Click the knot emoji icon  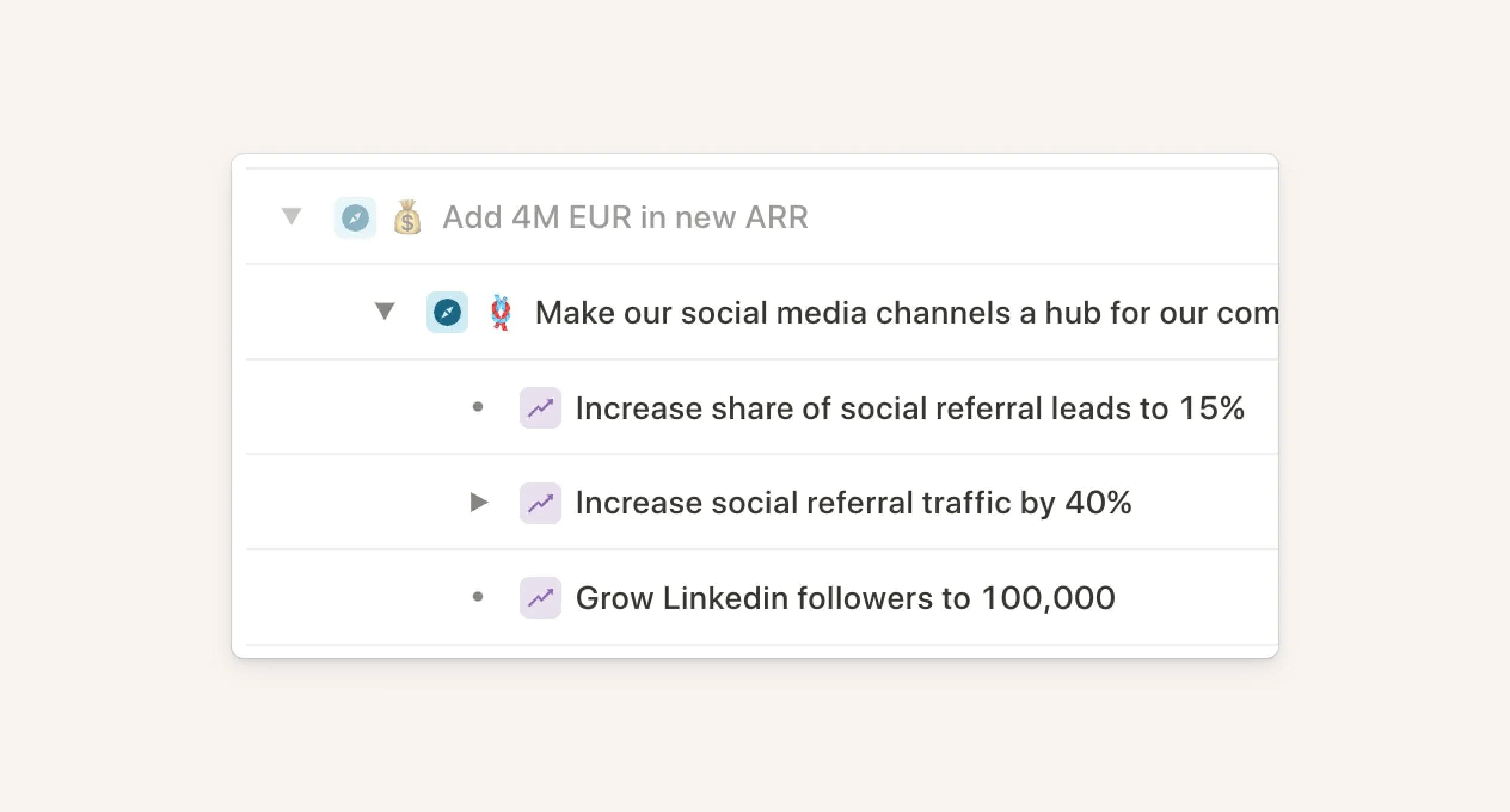(501, 312)
